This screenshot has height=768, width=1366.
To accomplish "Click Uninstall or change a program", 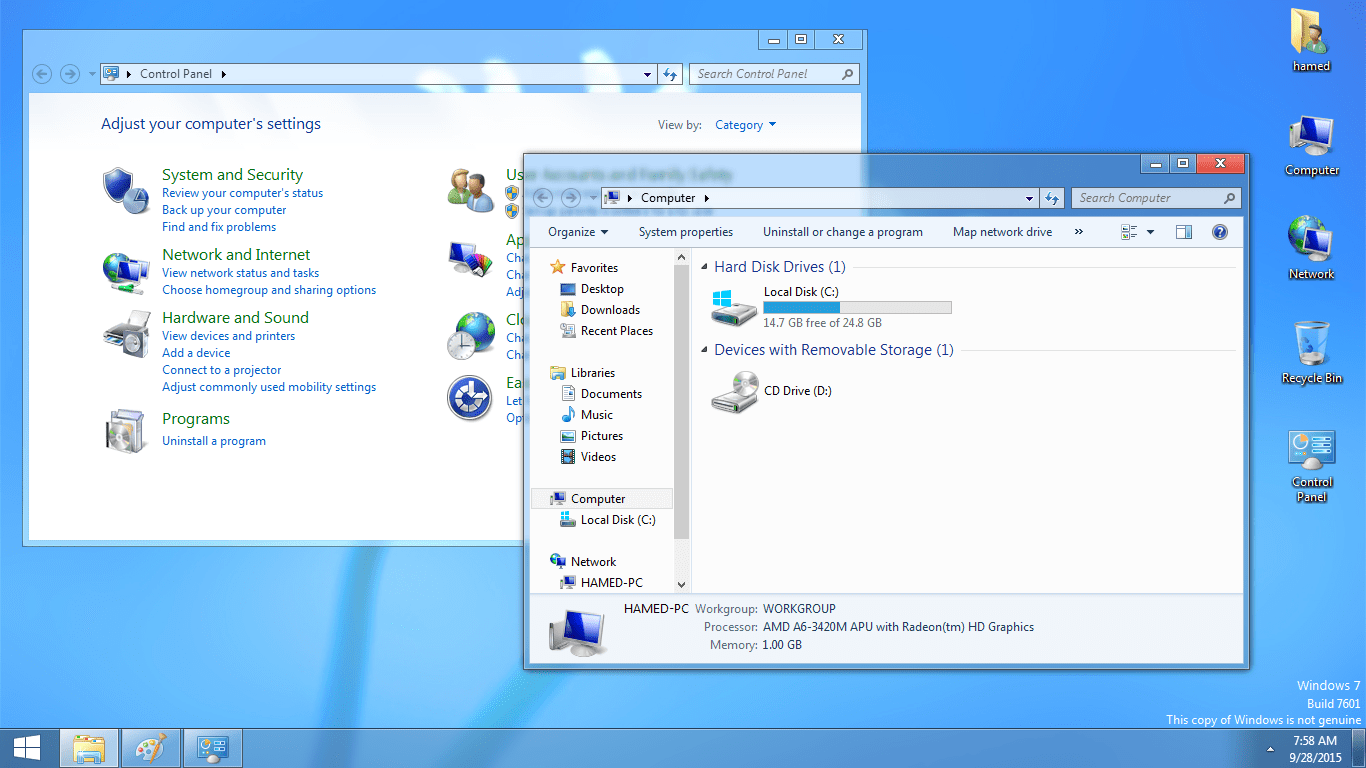I will coord(843,232).
